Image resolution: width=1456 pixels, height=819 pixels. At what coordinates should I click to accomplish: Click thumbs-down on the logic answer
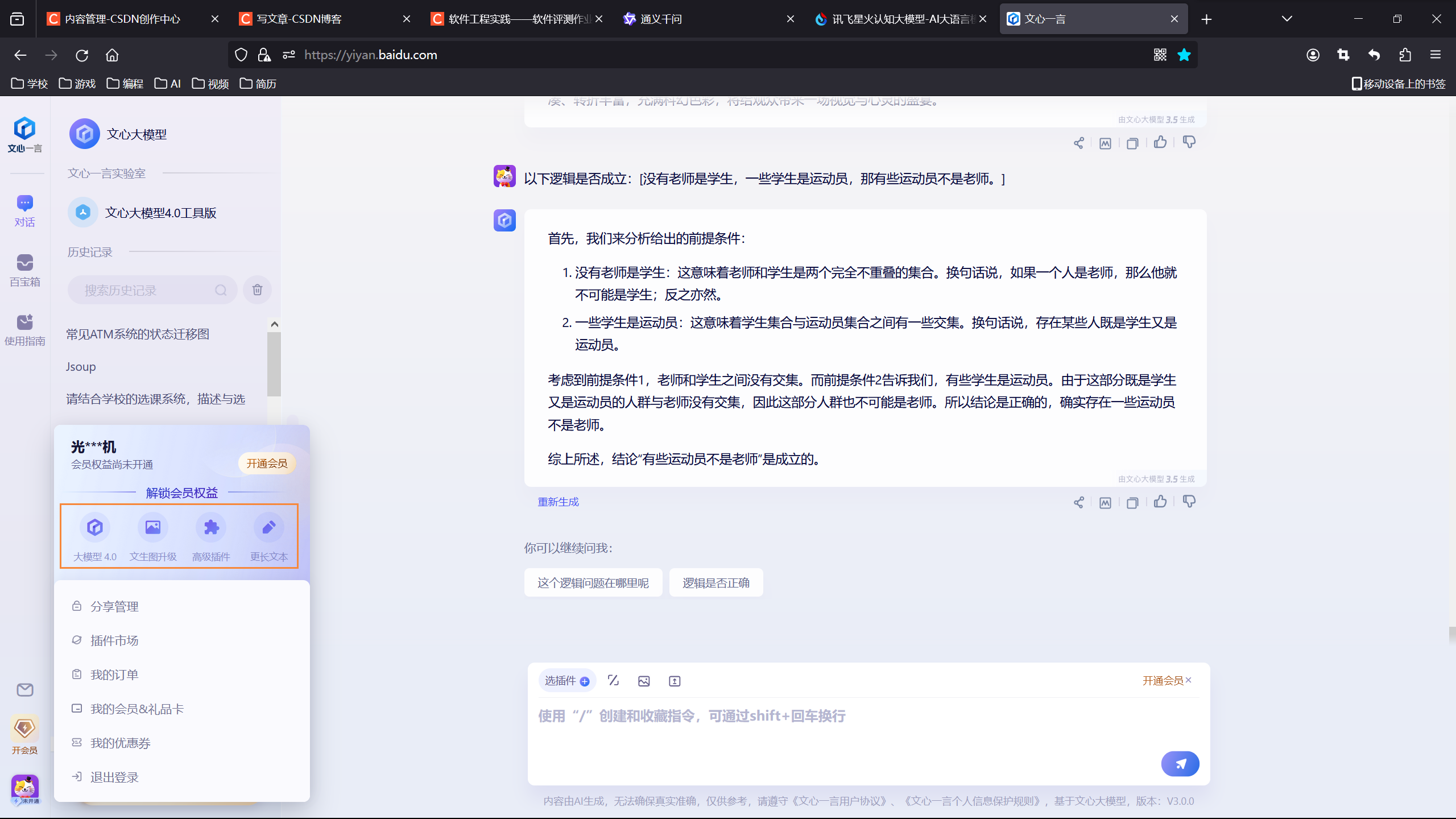[x=1189, y=502]
